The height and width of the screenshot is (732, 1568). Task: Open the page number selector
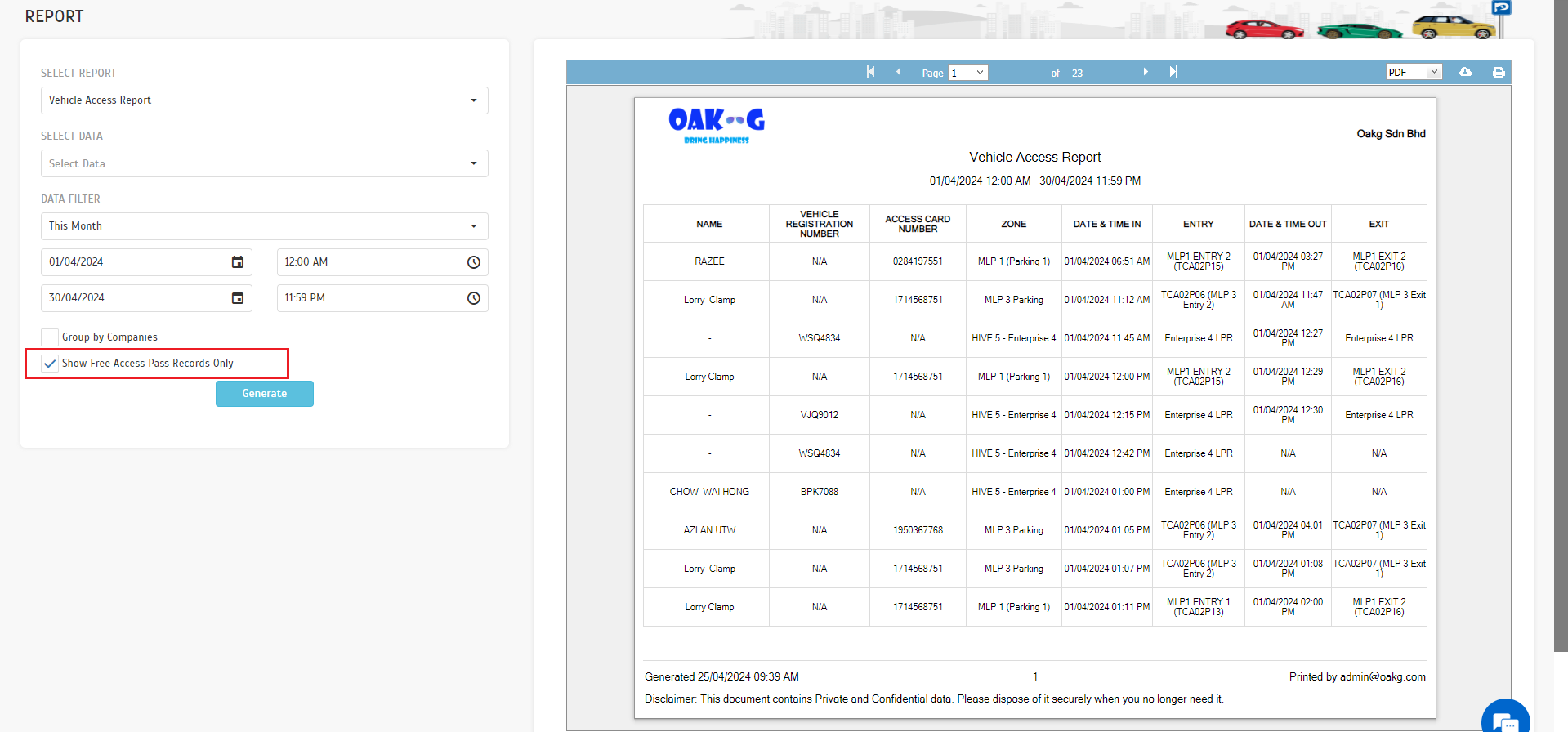coord(968,73)
